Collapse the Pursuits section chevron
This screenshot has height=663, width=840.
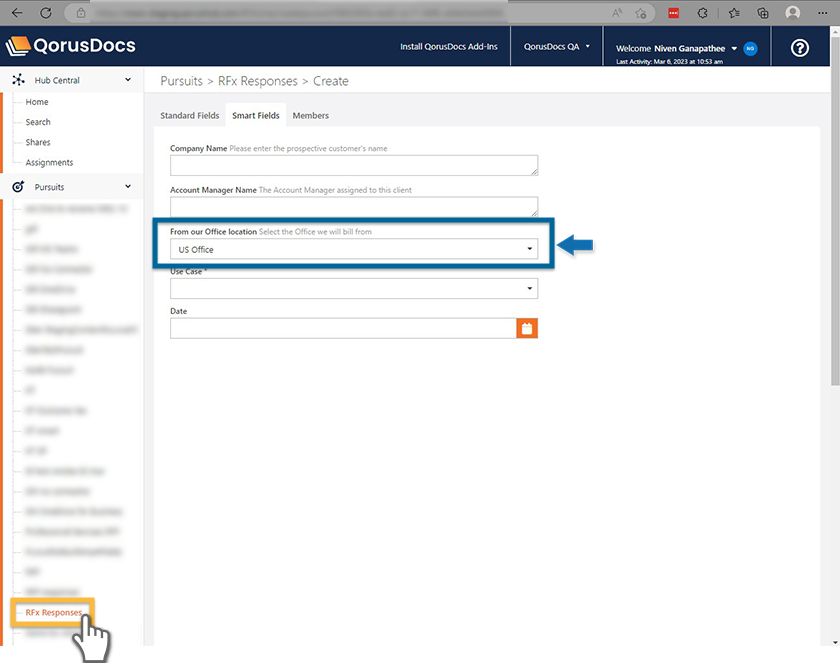[128, 186]
